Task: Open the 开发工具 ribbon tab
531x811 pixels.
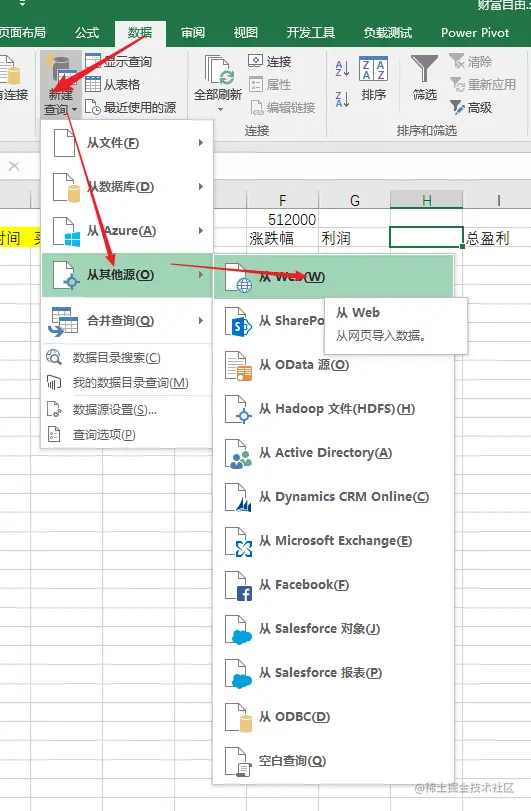Action: point(311,33)
